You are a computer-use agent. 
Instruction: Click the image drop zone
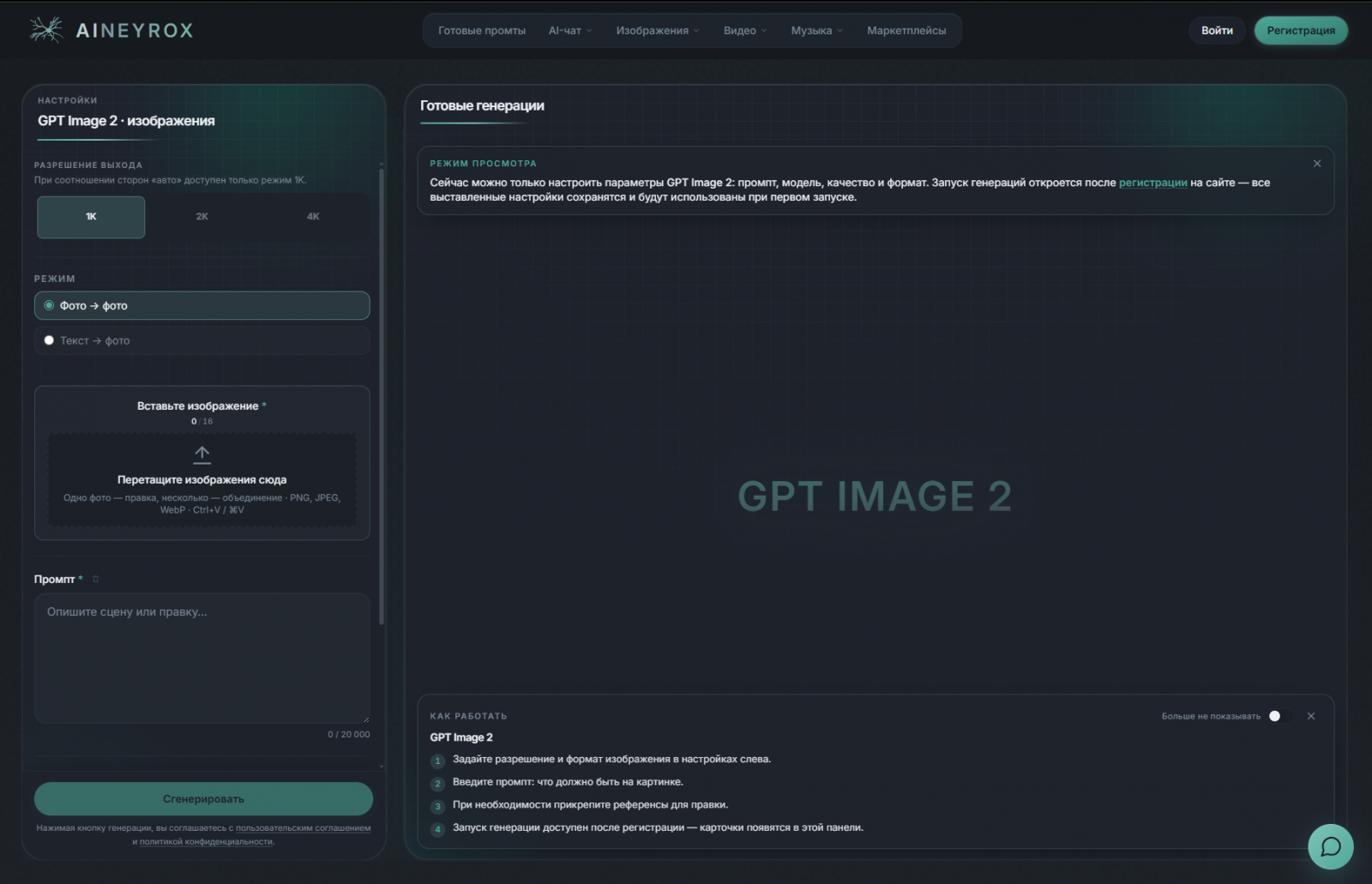(202, 480)
